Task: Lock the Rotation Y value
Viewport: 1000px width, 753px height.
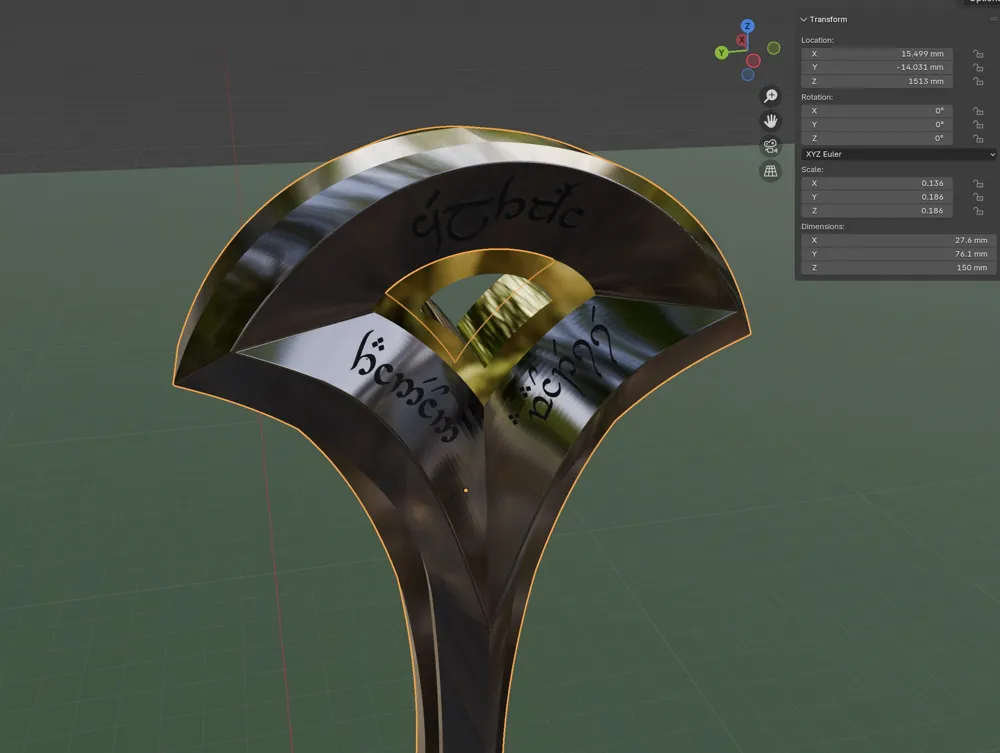Action: click(978, 125)
